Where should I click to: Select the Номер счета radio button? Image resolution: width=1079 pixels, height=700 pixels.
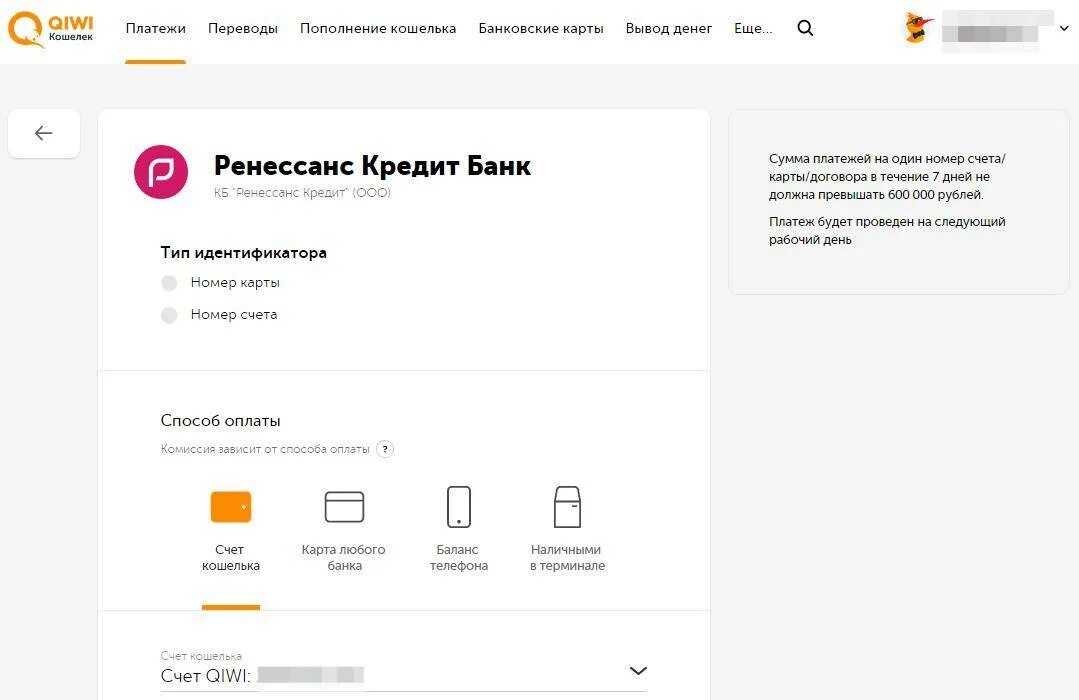pos(169,315)
